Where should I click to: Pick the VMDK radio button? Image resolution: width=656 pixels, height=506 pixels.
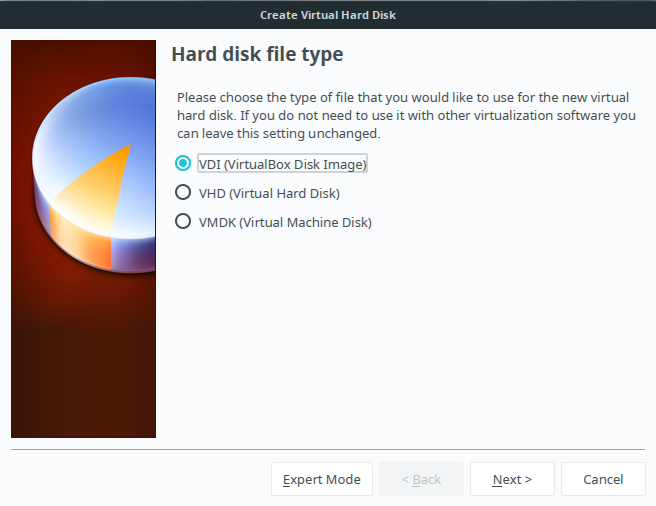click(183, 221)
